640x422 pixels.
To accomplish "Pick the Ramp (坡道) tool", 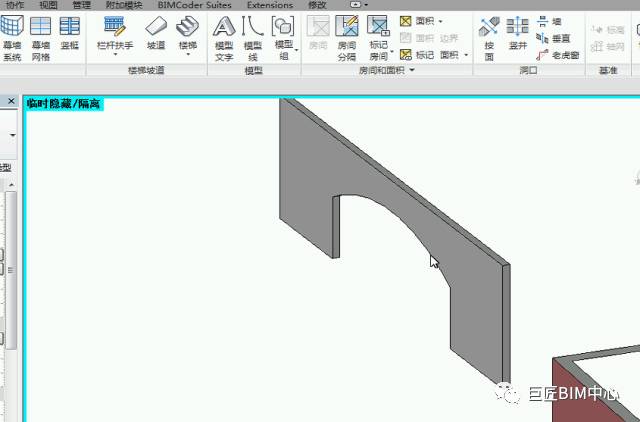I will (x=156, y=33).
